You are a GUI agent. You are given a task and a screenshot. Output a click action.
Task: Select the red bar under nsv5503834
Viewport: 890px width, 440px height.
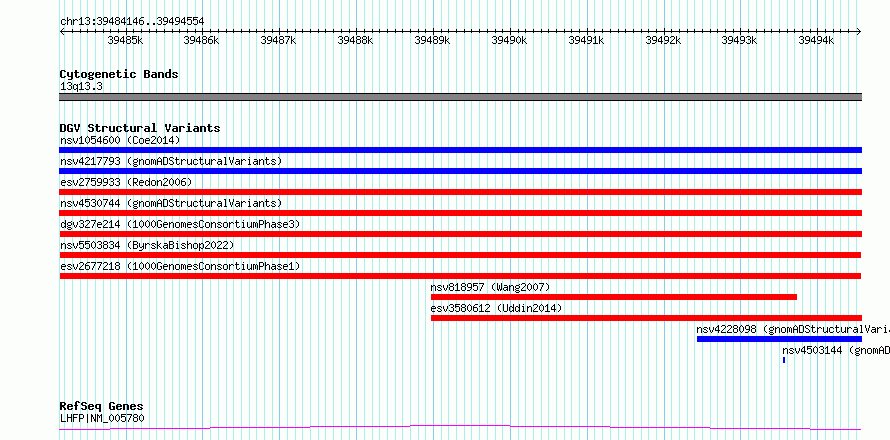(x=460, y=255)
